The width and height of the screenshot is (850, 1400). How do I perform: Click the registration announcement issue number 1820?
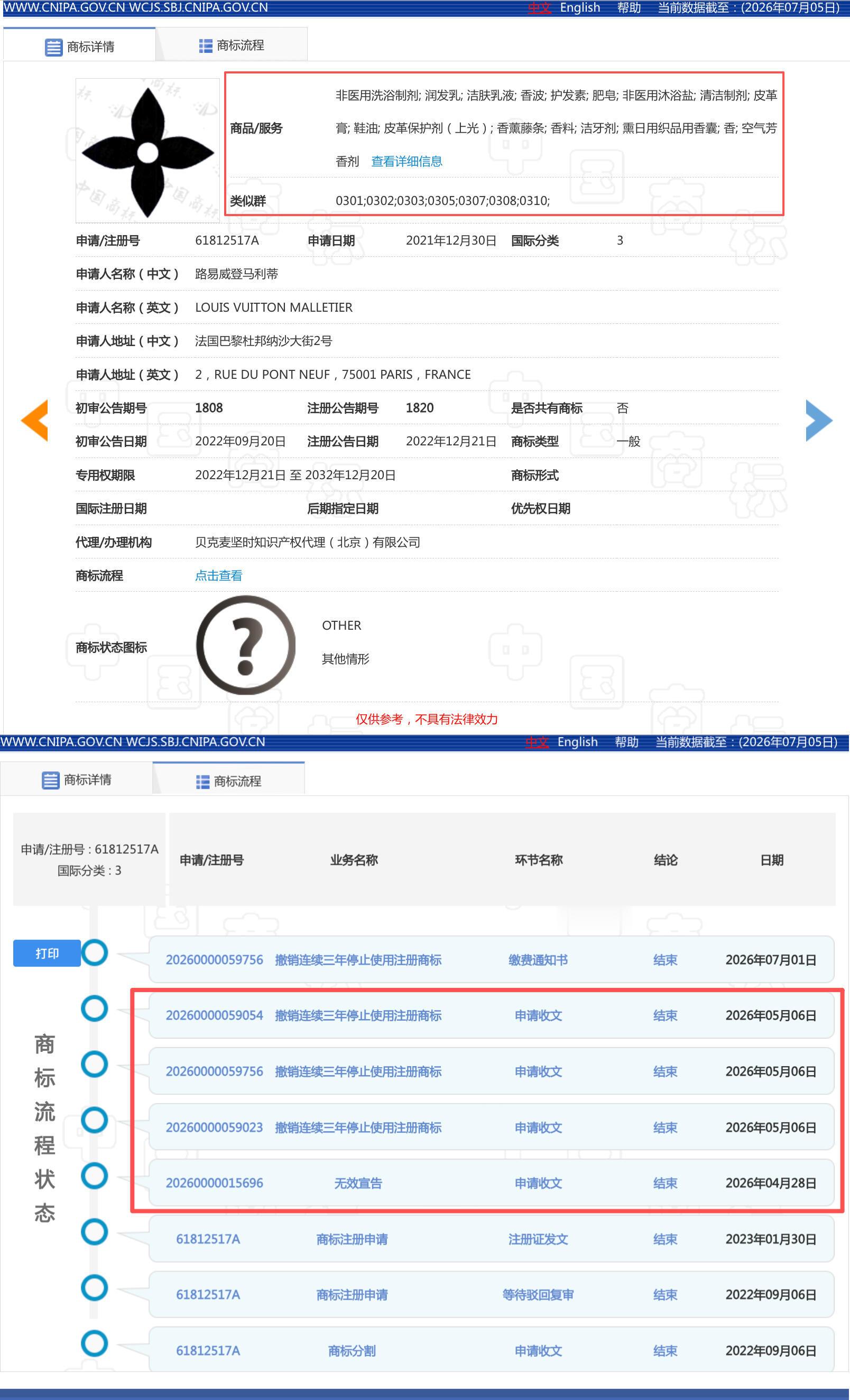coord(420,408)
